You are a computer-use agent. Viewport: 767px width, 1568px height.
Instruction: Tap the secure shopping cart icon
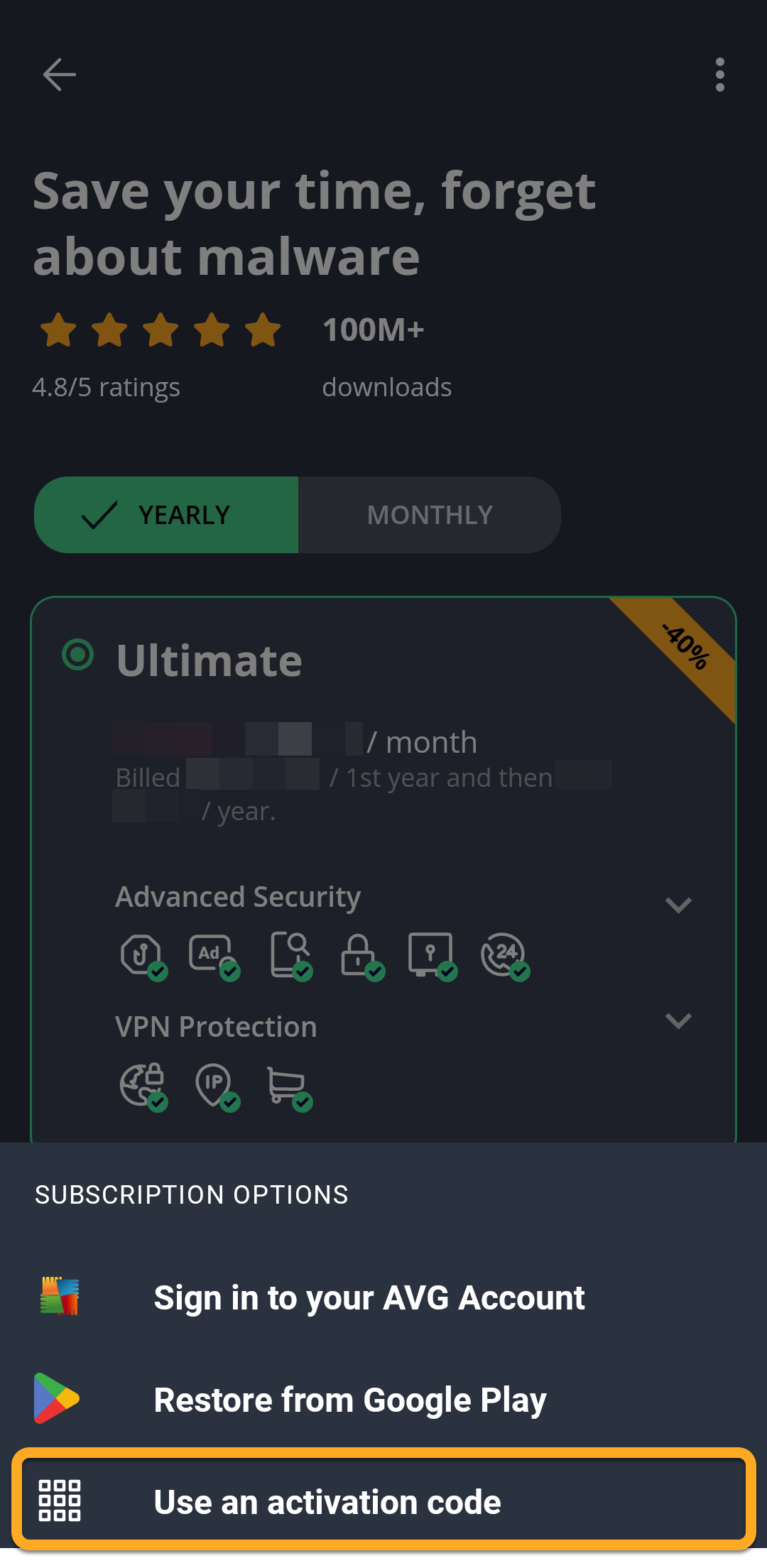coord(287,1085)
